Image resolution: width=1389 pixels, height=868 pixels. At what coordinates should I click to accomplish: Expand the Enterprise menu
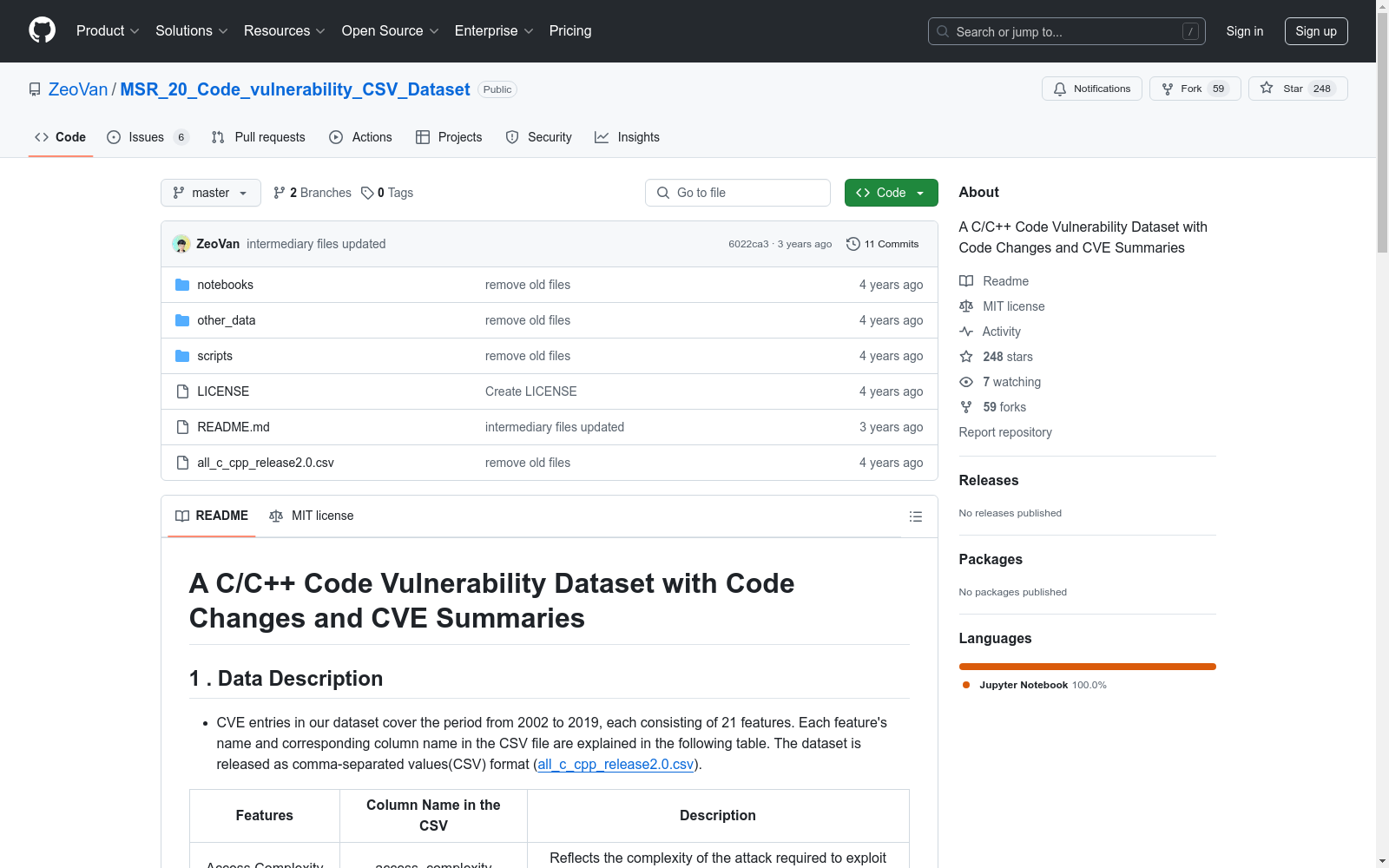pos(494,30)
